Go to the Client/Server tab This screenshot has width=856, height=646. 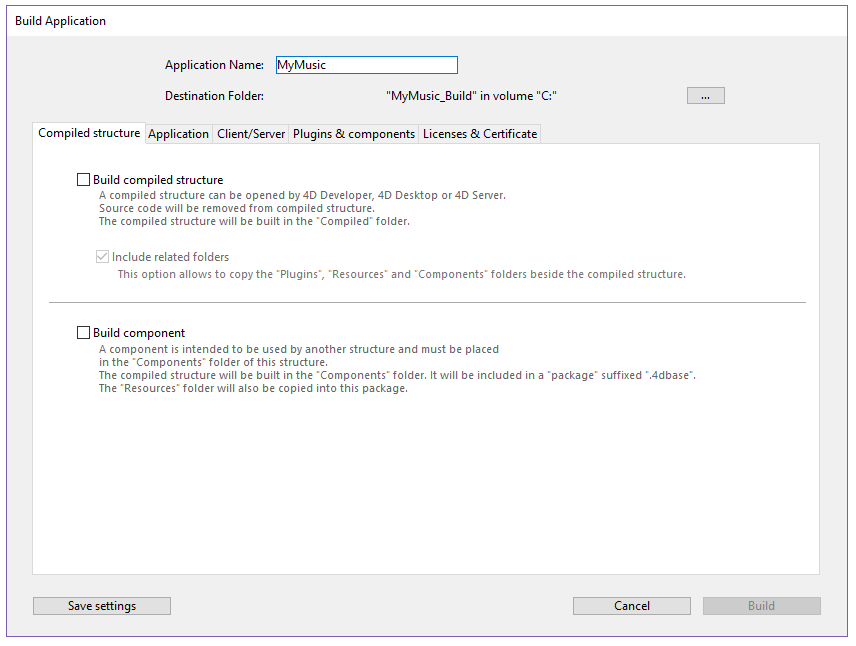coord(251,134)
